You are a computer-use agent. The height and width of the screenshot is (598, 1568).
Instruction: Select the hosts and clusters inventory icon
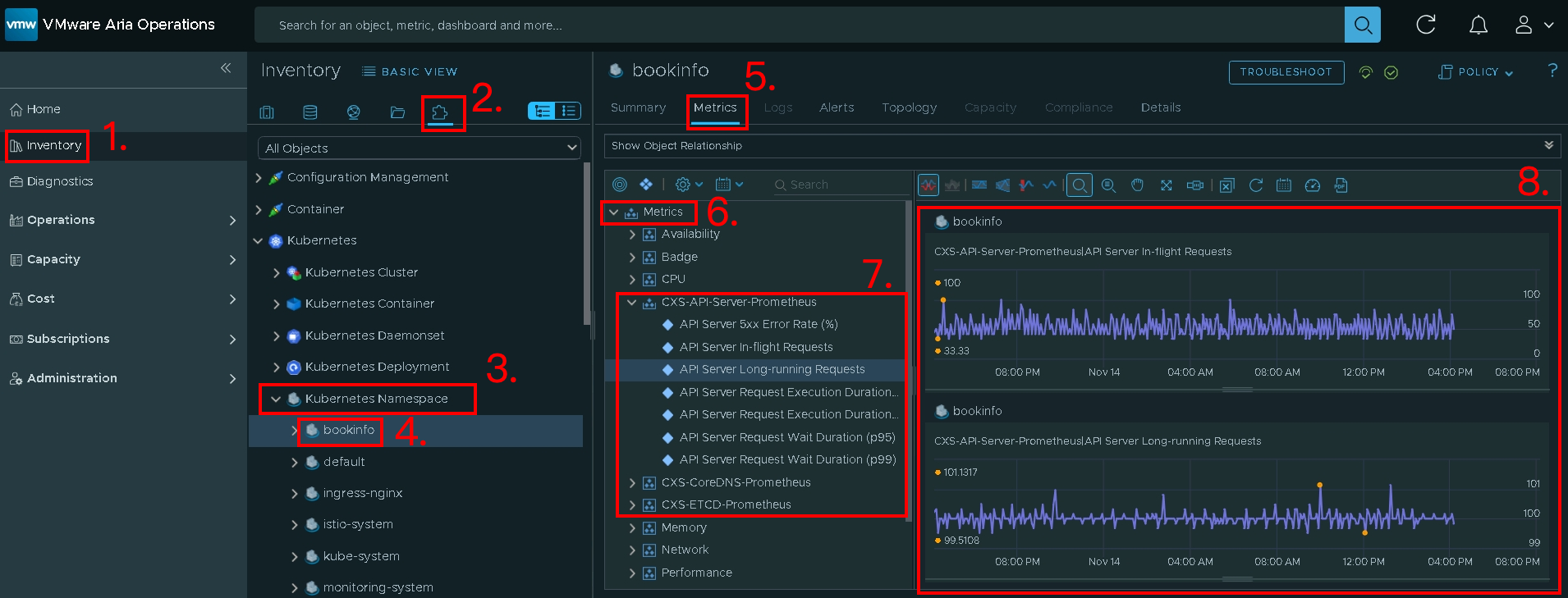(267, 112)
